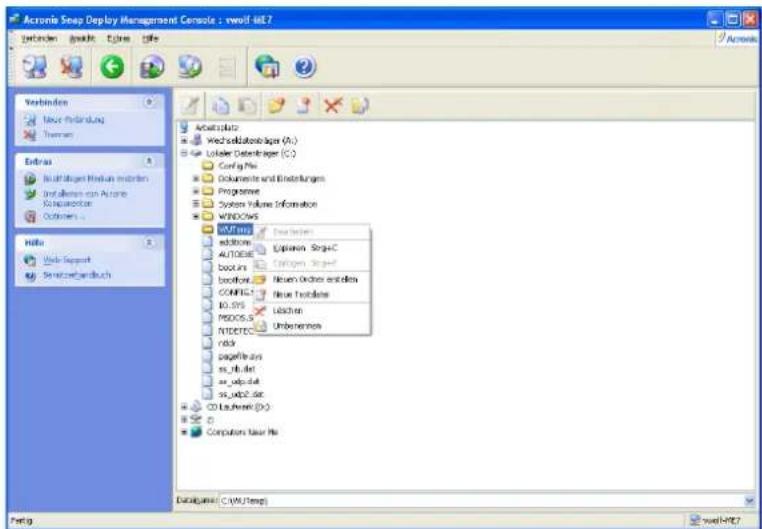Open the Extras menu in menu bar

118,38
